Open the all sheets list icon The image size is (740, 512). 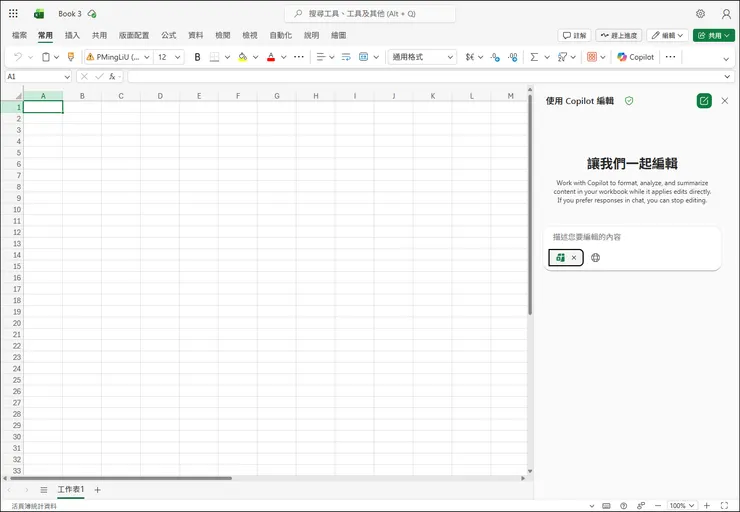(44, 490)
